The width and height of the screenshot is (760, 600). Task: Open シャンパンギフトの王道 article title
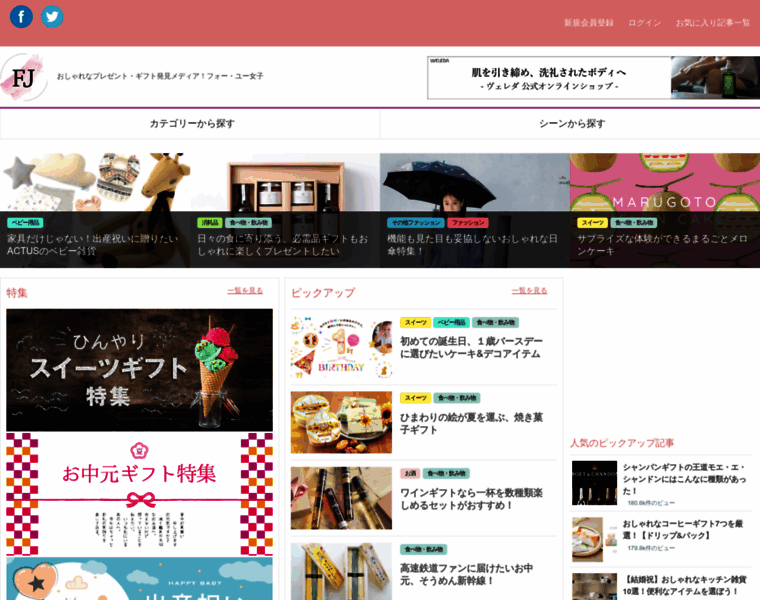pyautogui.click(x=684, y=479)
